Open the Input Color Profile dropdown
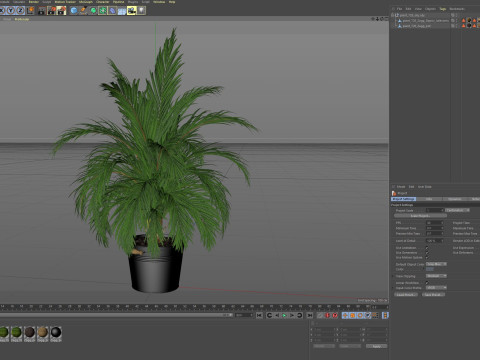The height and width of the screenshot is (360, 480). [436, 288]
